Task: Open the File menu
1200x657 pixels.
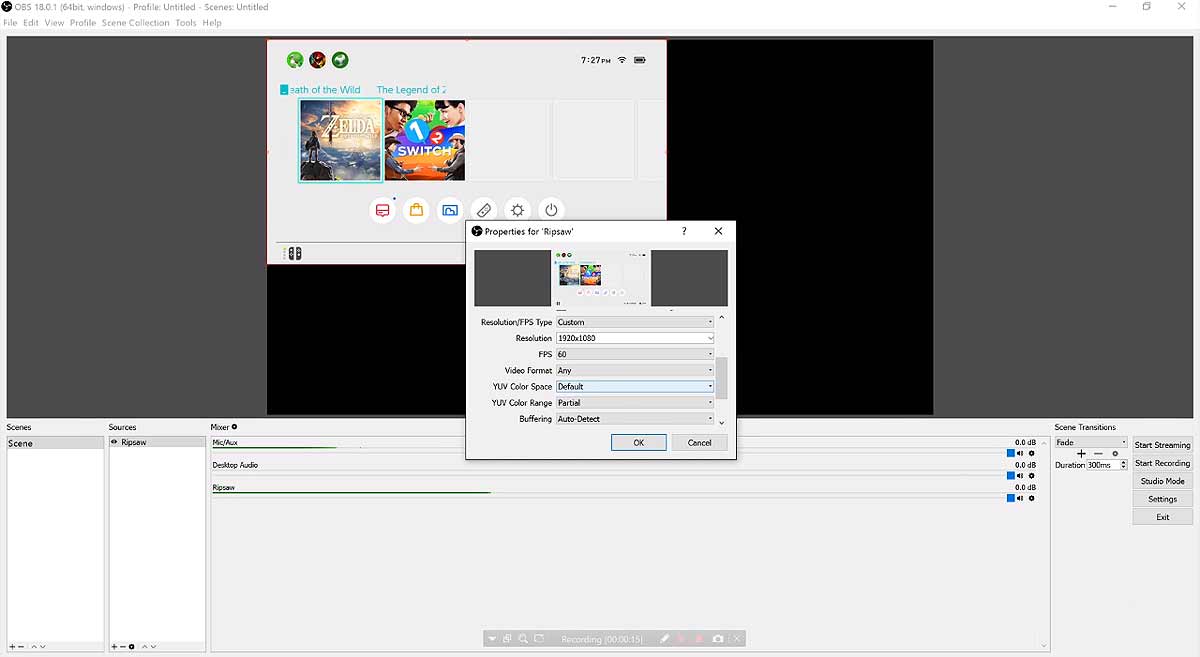Action: [10, 23]
